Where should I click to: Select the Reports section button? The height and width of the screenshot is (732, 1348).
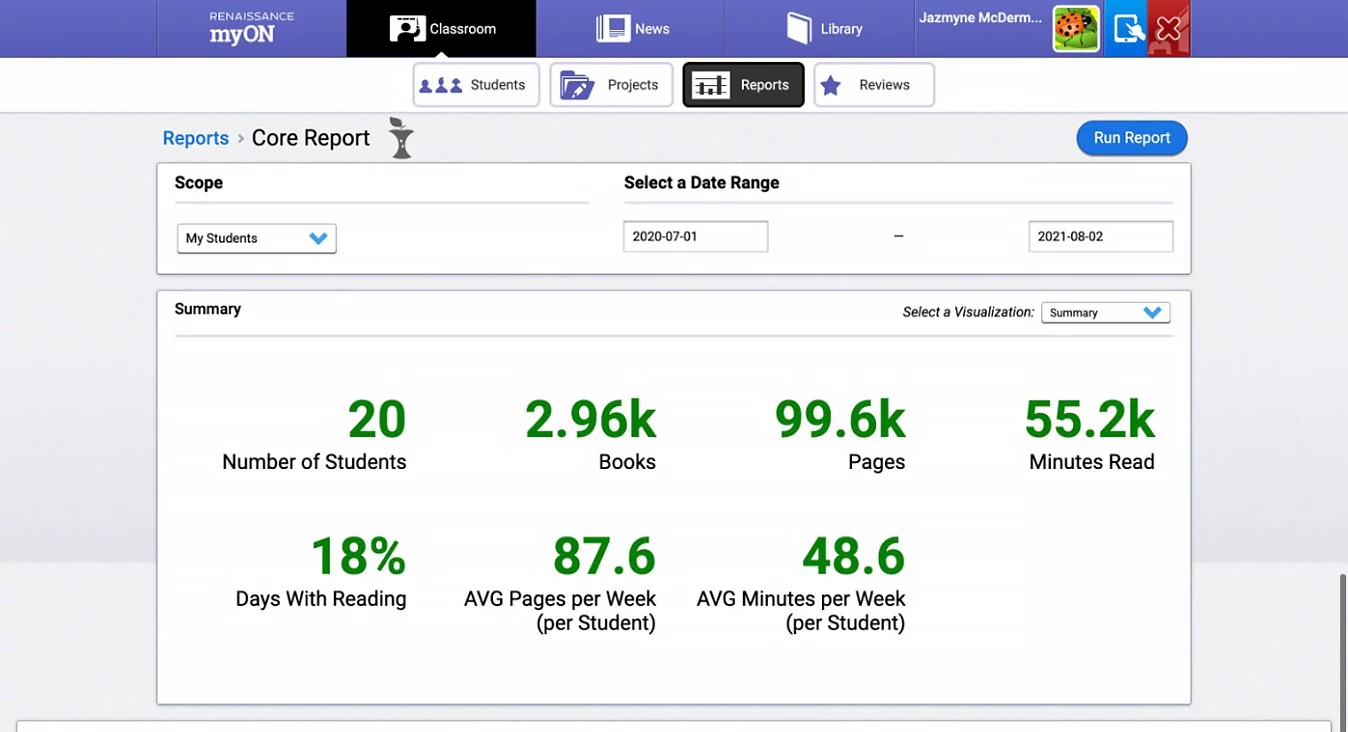[743, 85]
